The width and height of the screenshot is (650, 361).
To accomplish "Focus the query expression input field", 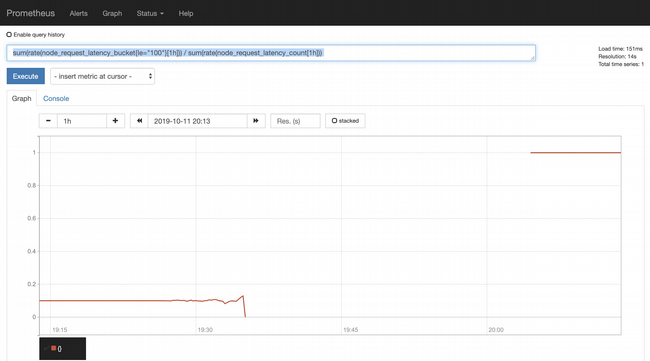I will pyautogui.click(x=271, y=53).
